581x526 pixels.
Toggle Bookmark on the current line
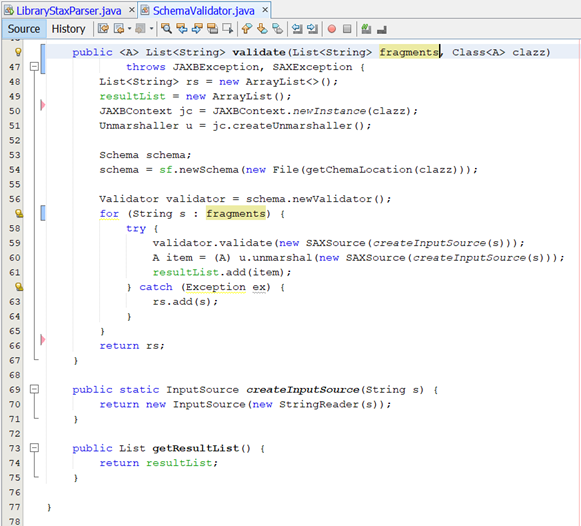click(277, 29)
